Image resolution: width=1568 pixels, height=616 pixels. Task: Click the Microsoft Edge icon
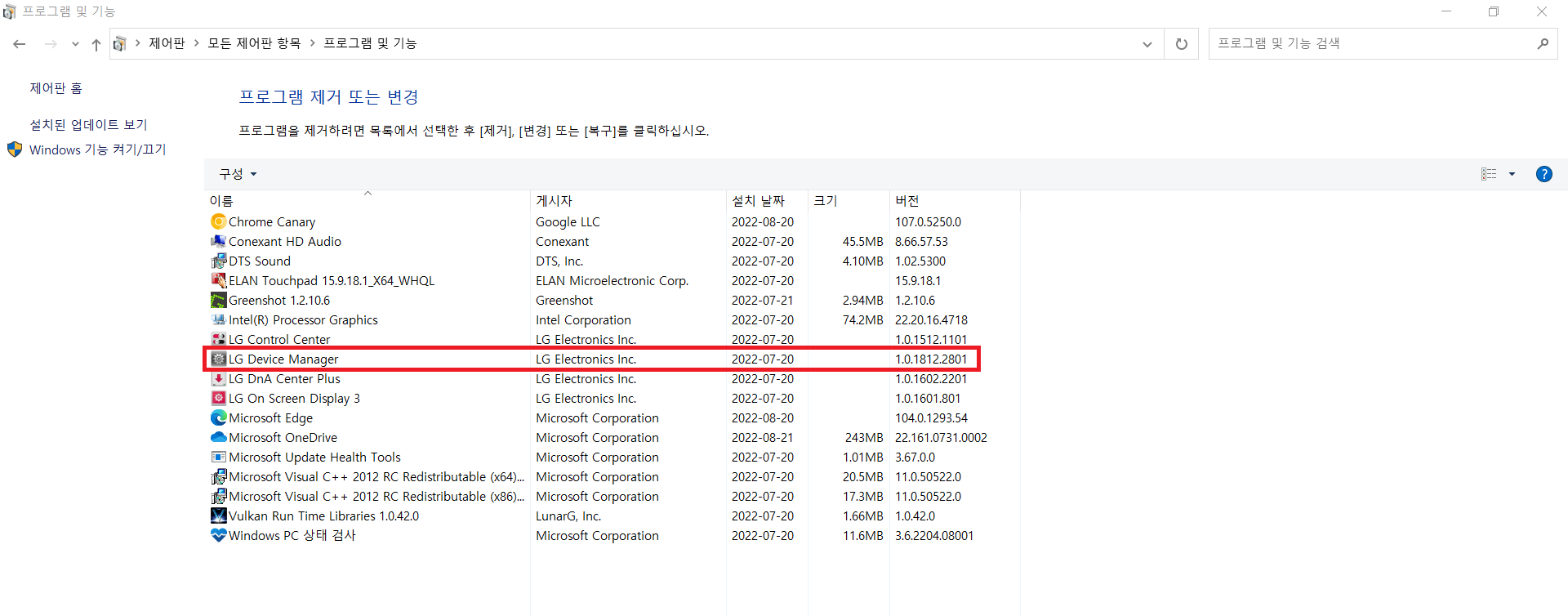click(x=218, y=417)
